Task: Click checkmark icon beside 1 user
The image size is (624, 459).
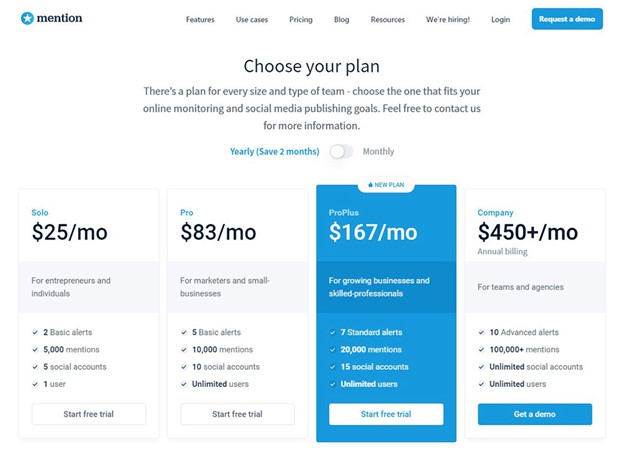Action: coord(35,384)
